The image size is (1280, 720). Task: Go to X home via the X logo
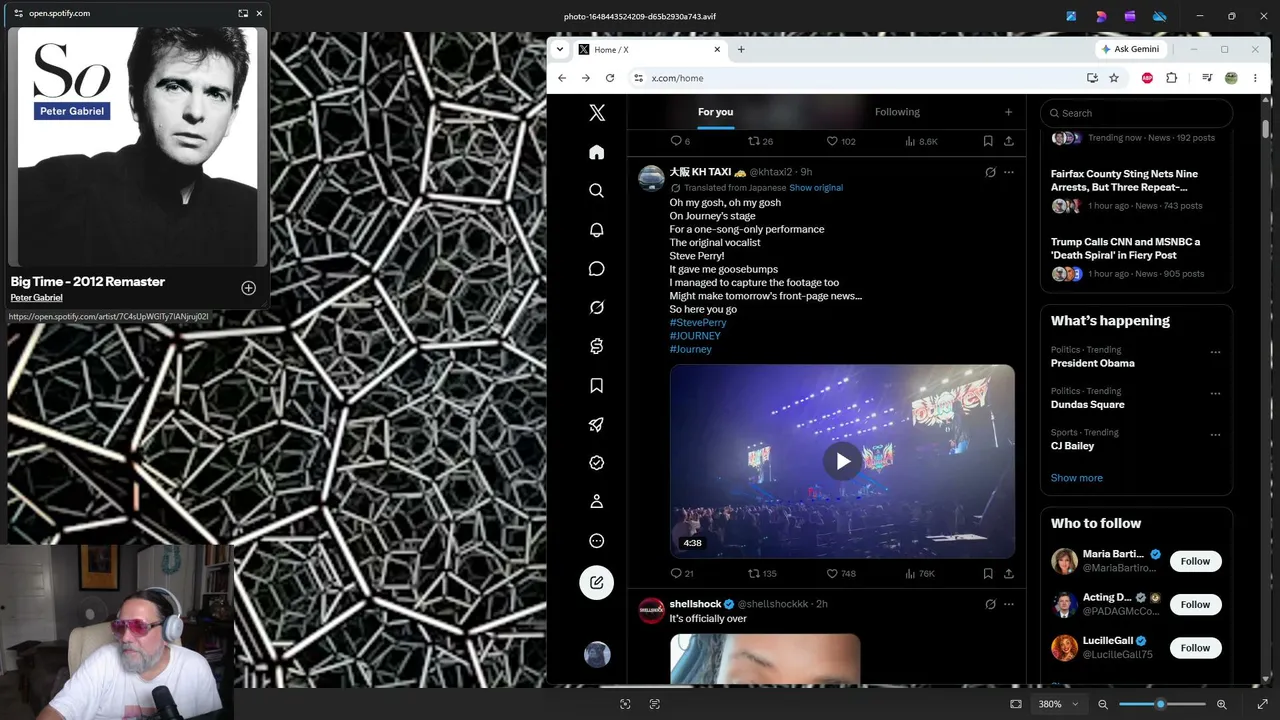point(597,113)
